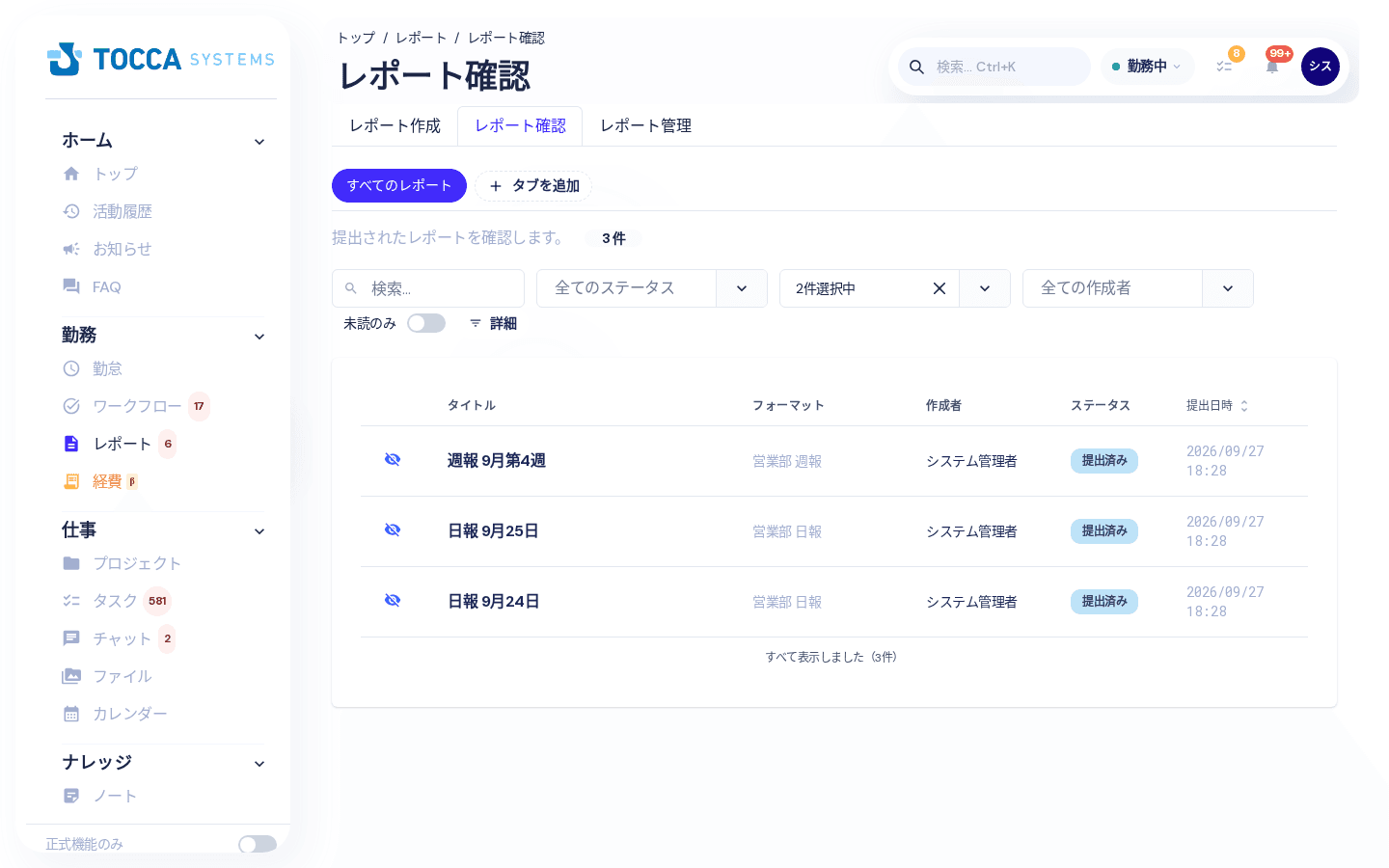Open the 全てのステータス dropdown
The height and width of the screenshot is (868, 1389).
point(652,288)
